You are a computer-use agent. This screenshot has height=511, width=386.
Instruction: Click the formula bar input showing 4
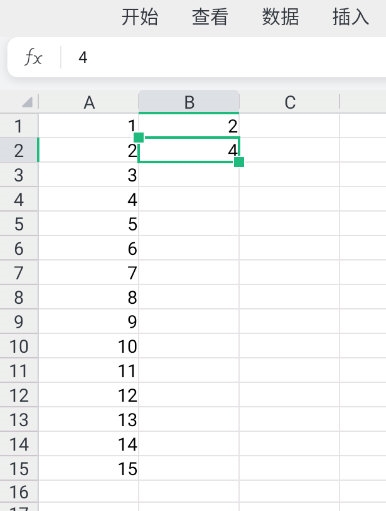223,58
